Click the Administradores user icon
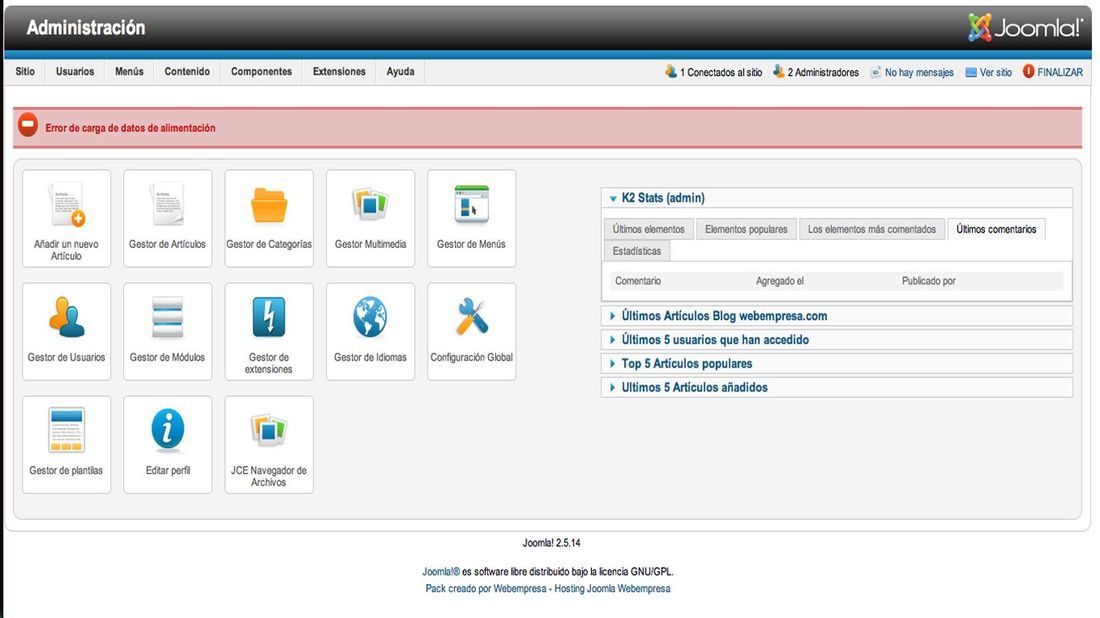The image size is (1100, 618). pos(778,71)
